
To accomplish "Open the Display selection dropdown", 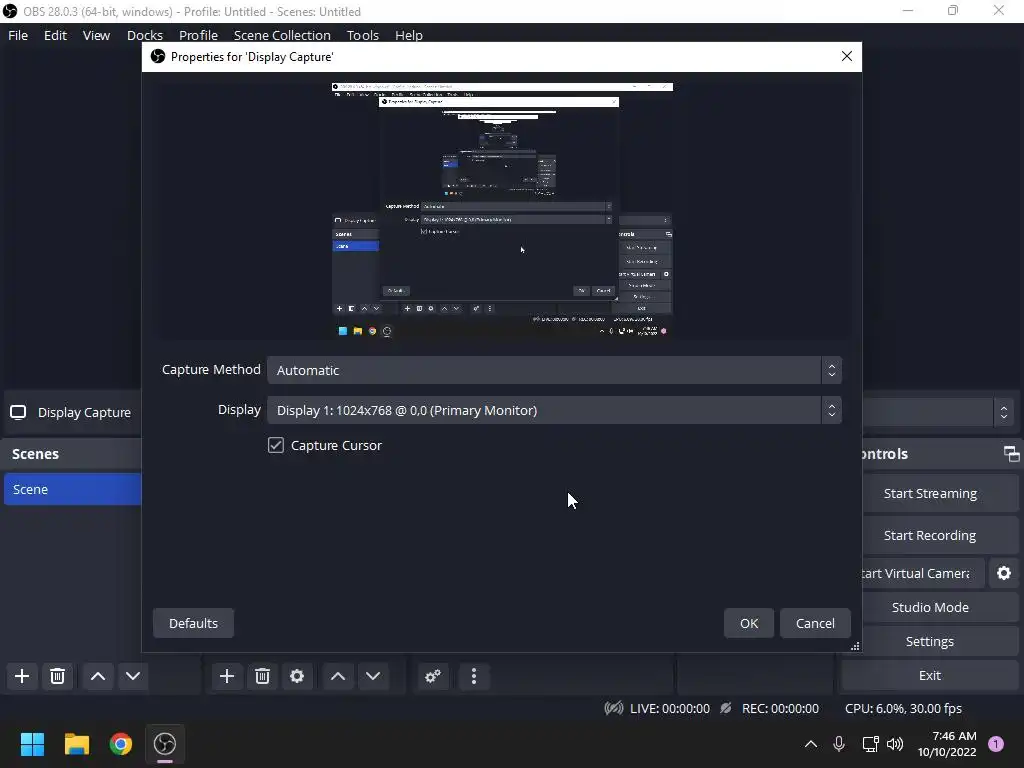I will pyautogui.click(x=554, y=410).
